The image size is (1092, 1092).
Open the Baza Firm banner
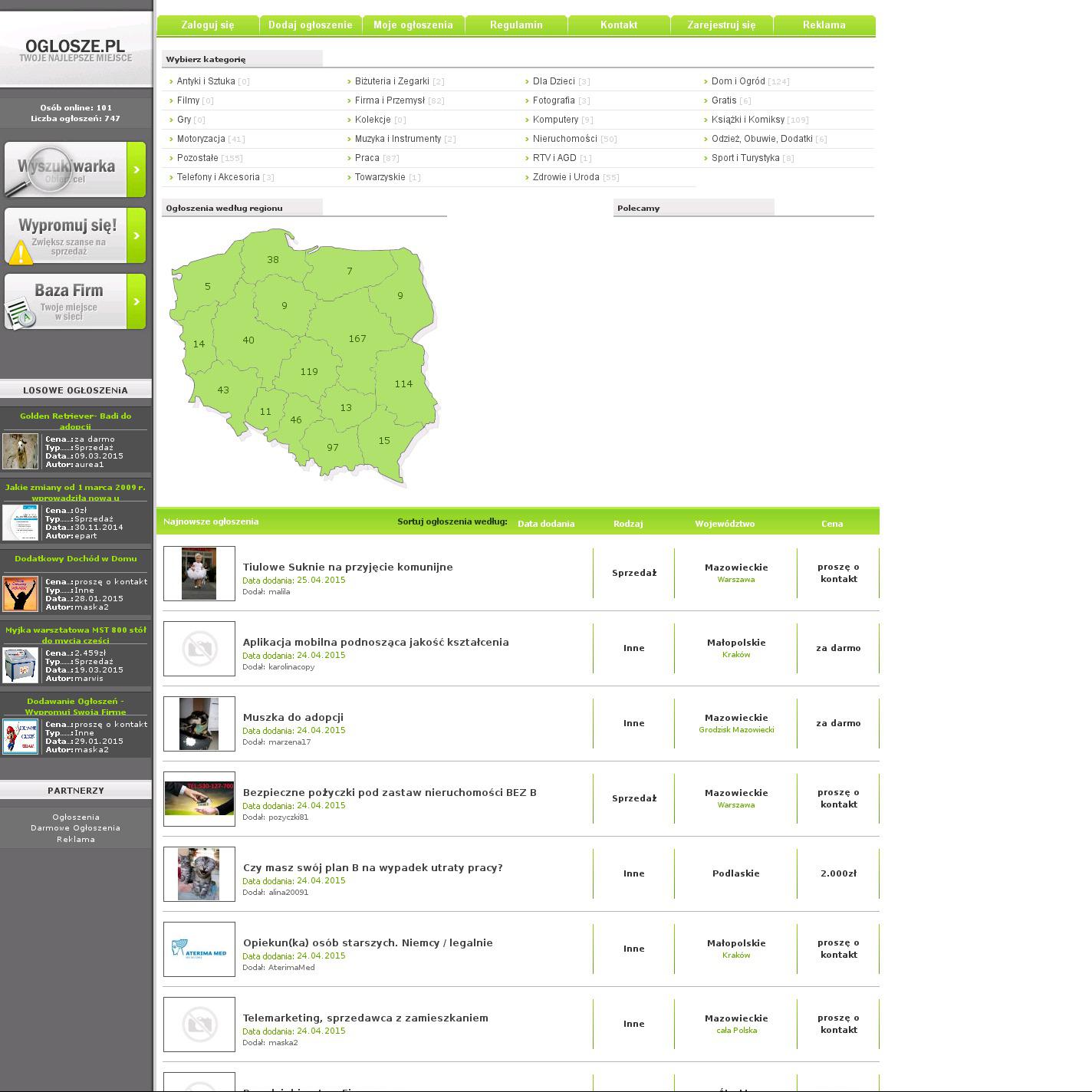pos(74,301)
